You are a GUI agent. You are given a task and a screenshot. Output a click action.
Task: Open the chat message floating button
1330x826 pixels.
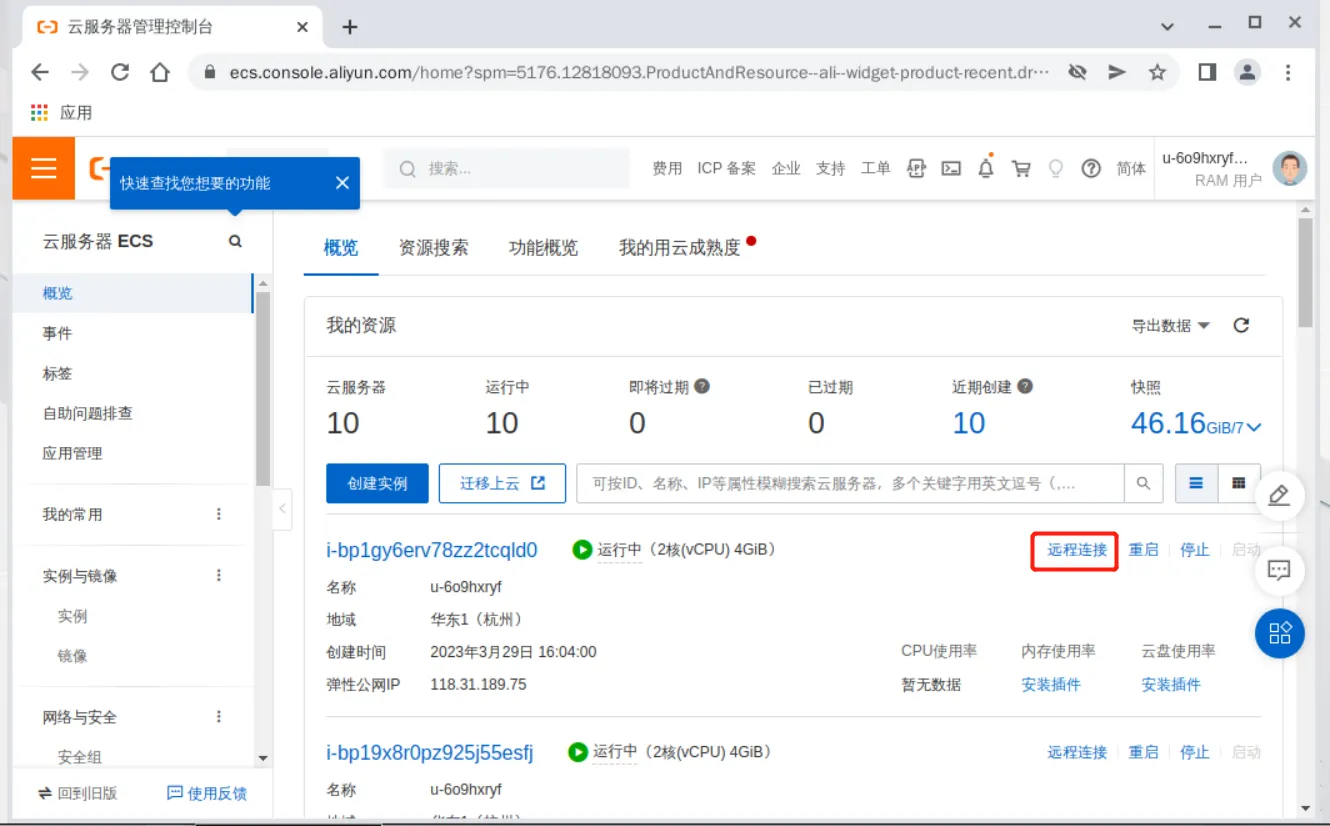1279,570
